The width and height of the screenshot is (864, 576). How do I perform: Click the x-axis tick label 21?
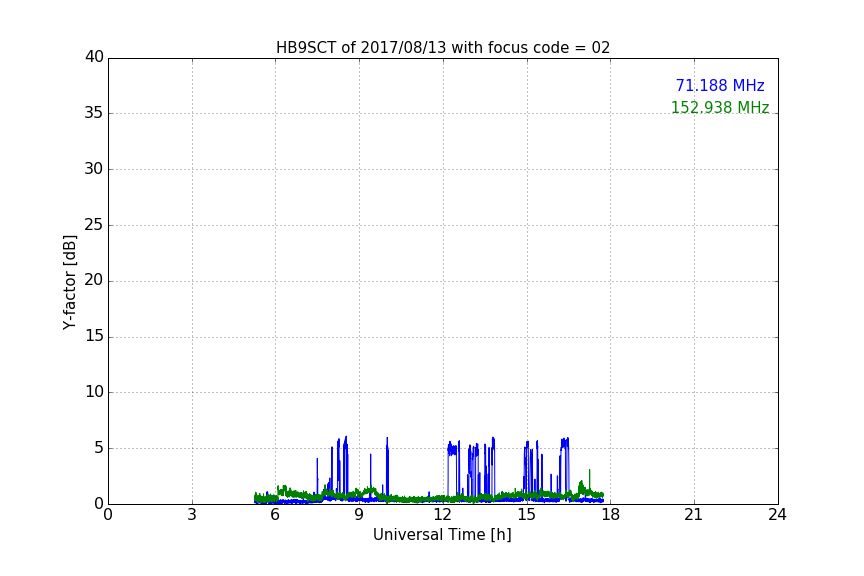(694, 515)
